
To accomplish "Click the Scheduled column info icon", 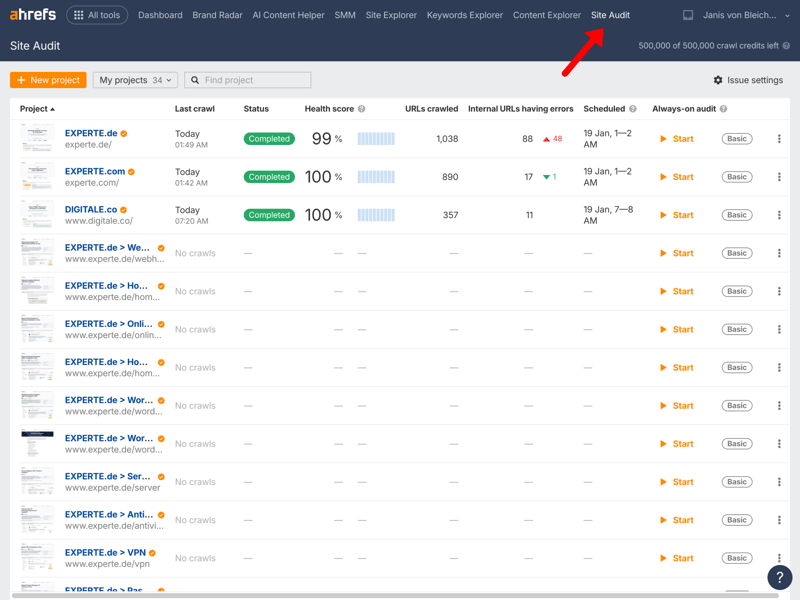I will click(x=633, y=109).
